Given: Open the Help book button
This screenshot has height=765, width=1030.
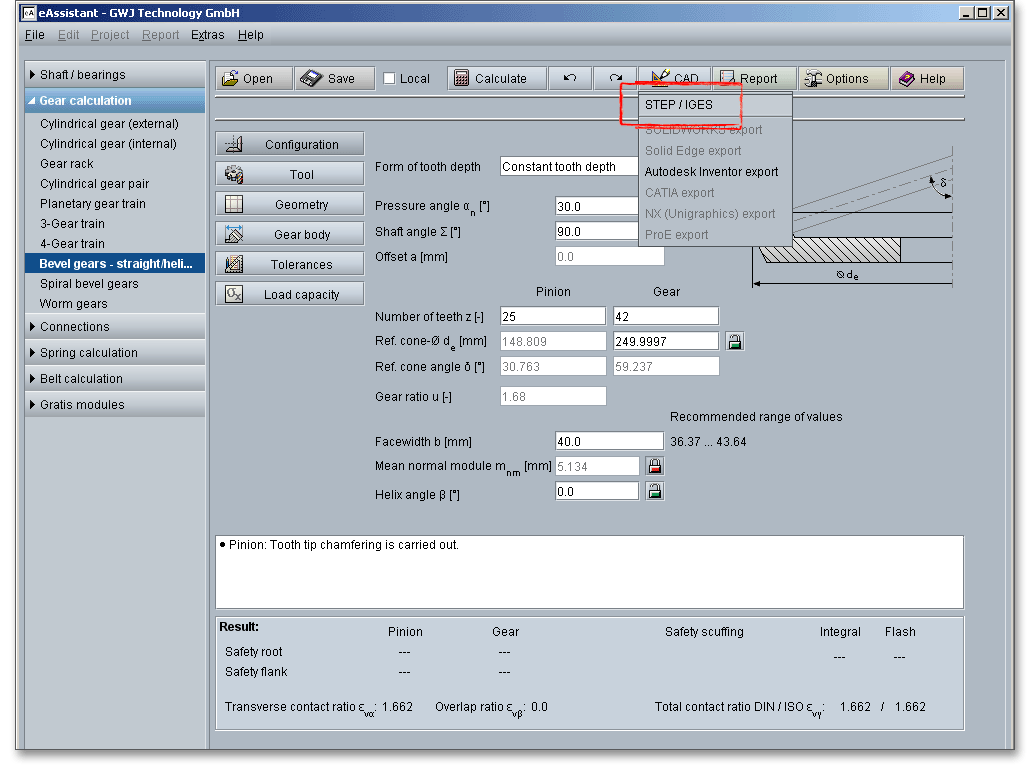Looking at the screenshot, I should [x=921, y=79].
